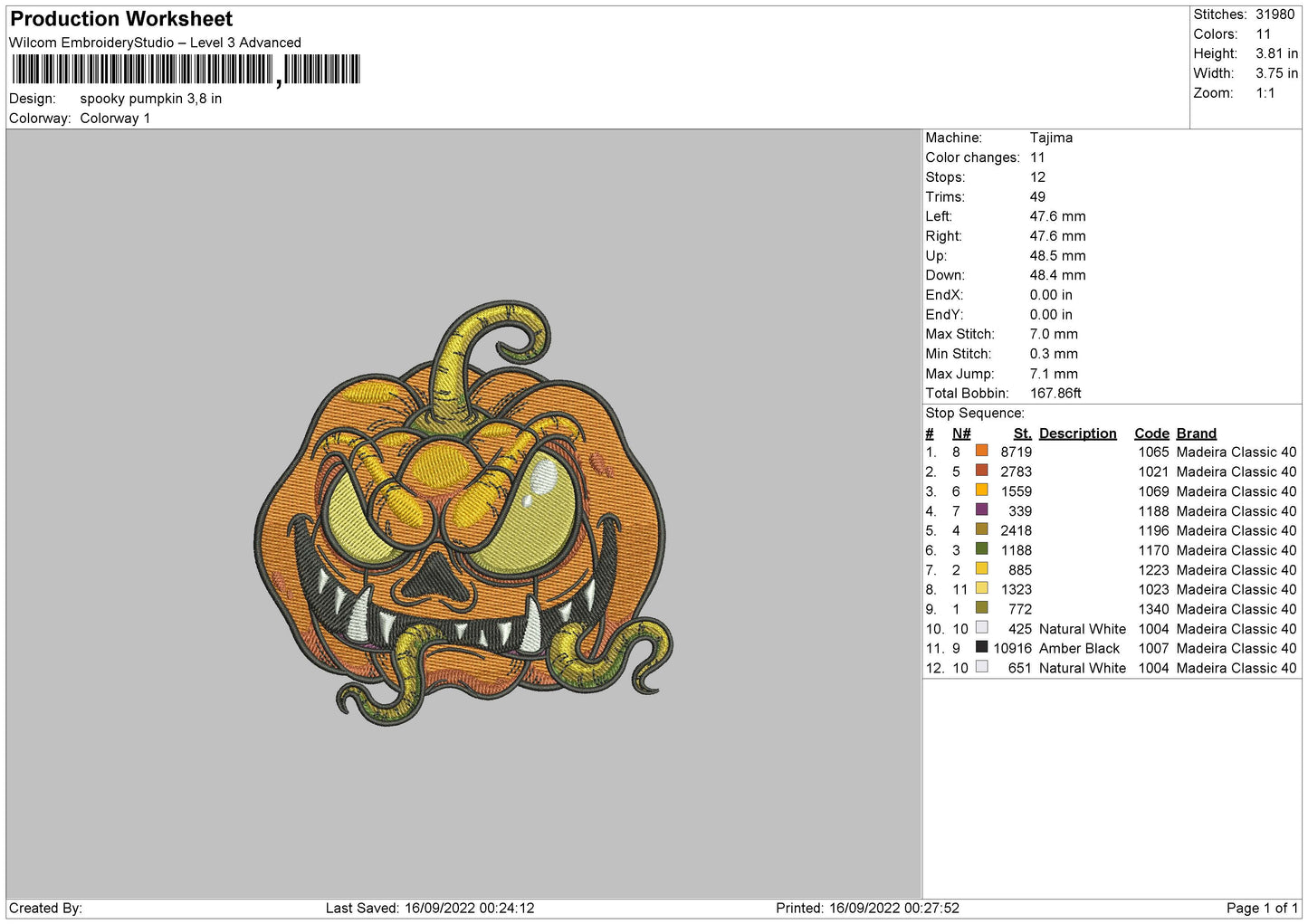This screenshot has height=924, width=1308.
Task: Click the pale yellow swatch for code 1023
Action: [x=981, y=588]
